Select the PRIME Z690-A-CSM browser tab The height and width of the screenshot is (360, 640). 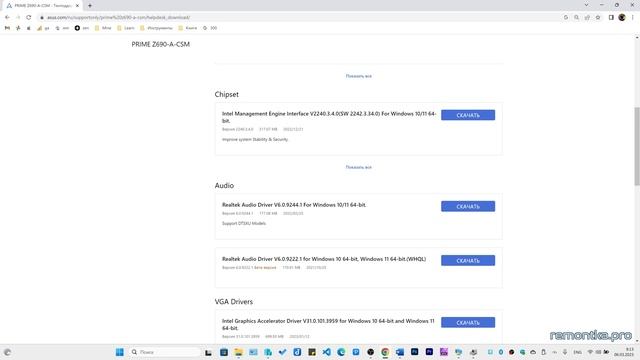pyautogui.click(x=42, y=6)
